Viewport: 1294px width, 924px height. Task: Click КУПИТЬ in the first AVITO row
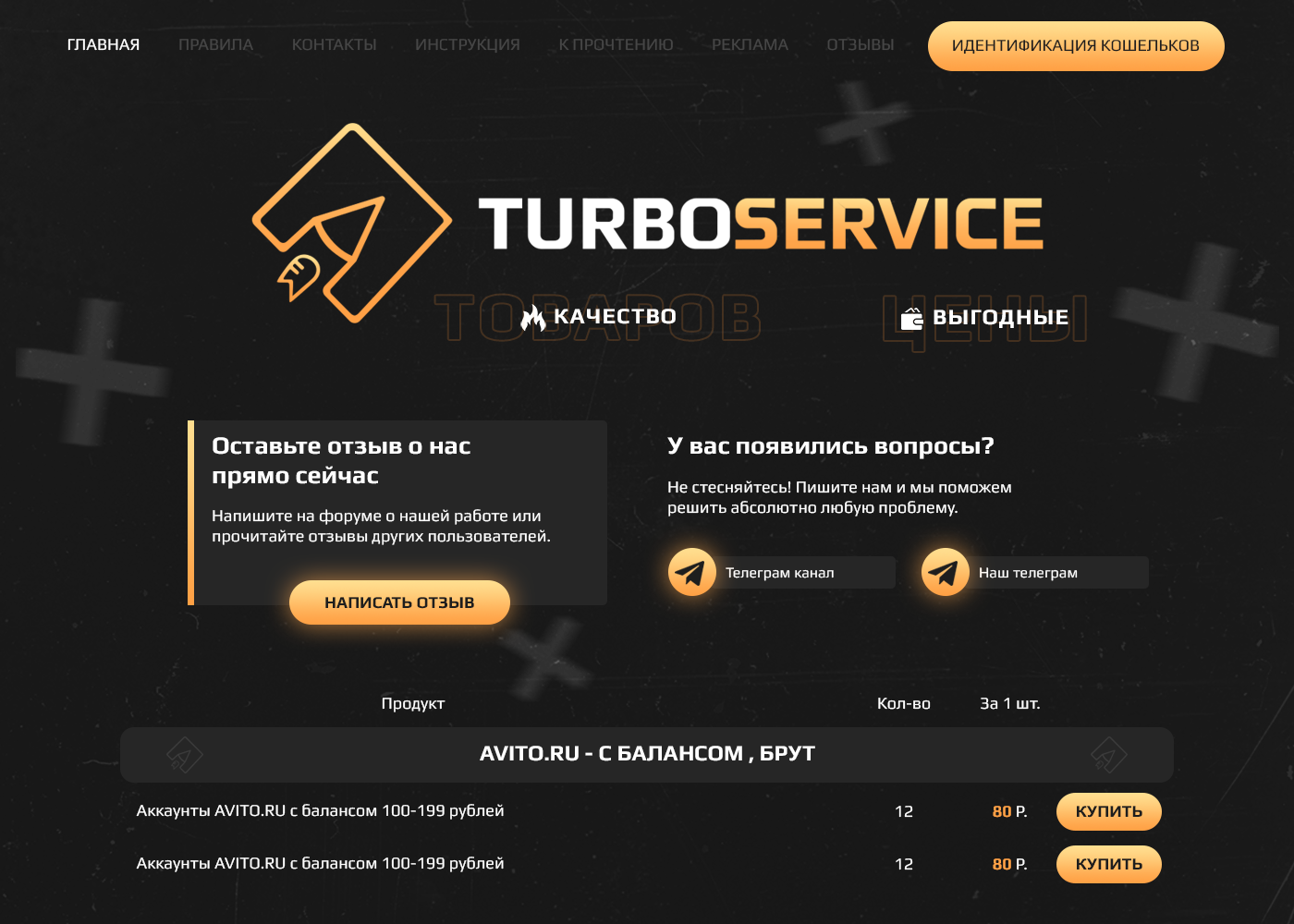pyautogui.click(x=1109, y=811)
